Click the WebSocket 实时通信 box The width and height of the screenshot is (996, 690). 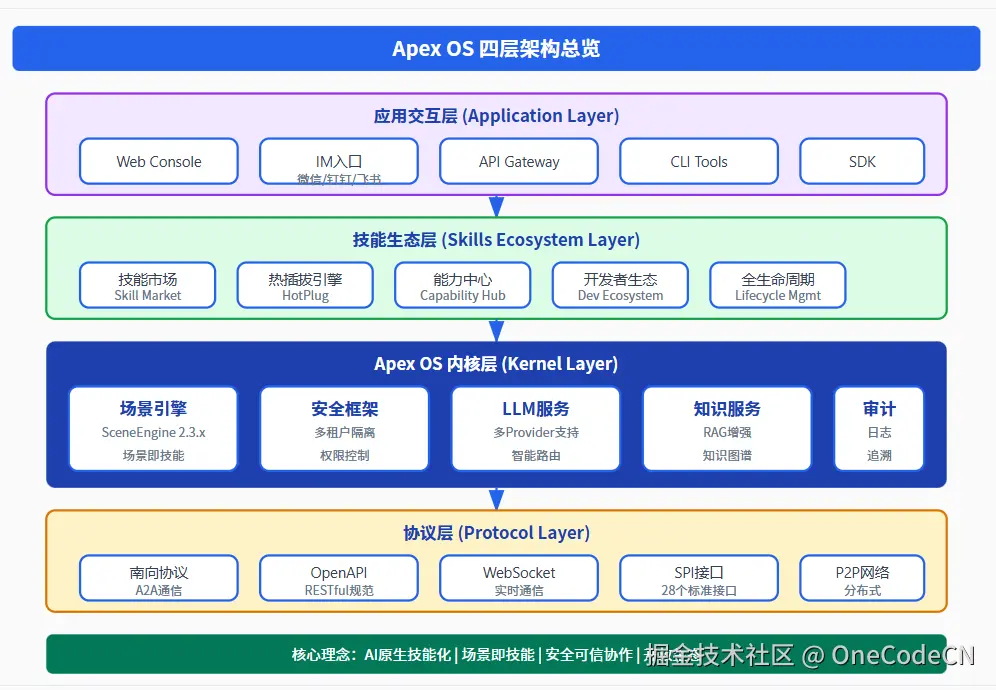(518, 578)
